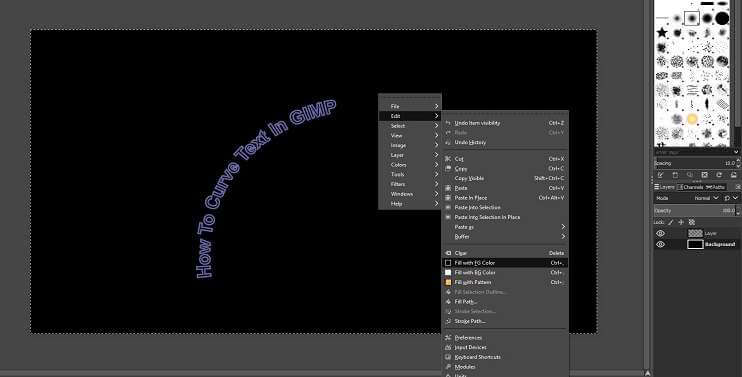
Task: Select the Background layer thumbnail
Action: point(695,244)
